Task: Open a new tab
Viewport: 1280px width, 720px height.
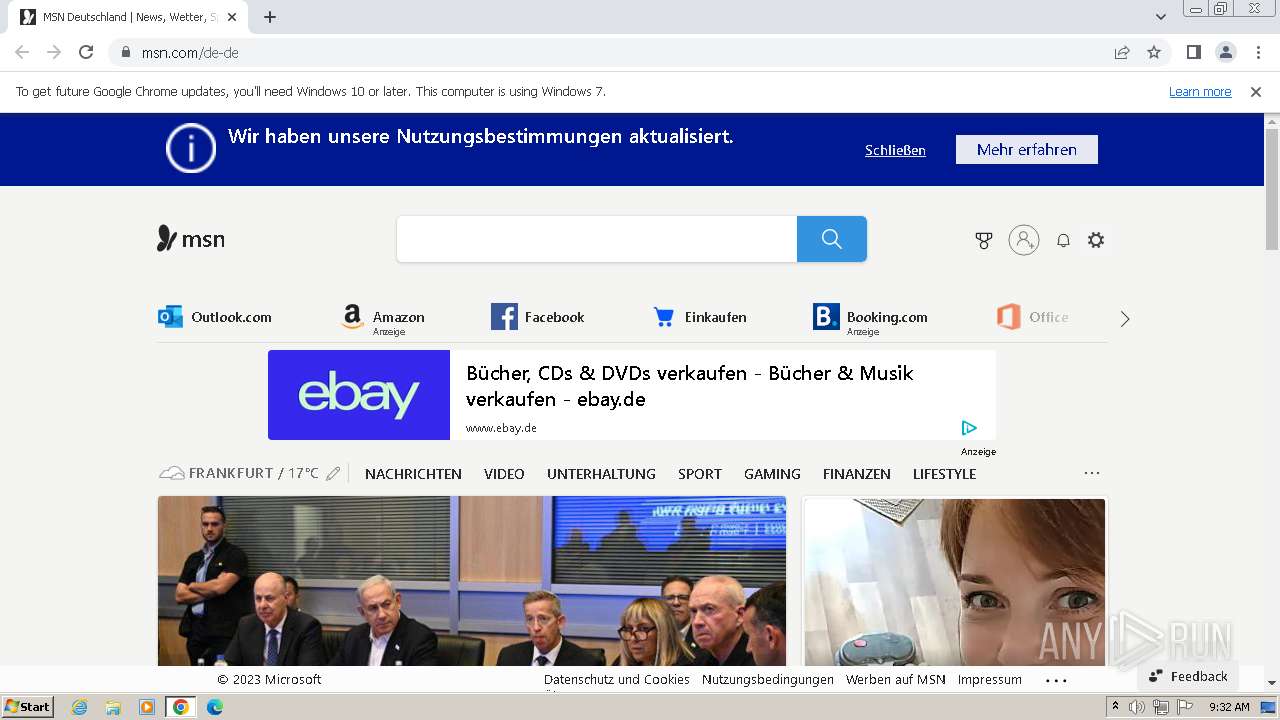Action: pyautogui.click(x=270, y=17)
